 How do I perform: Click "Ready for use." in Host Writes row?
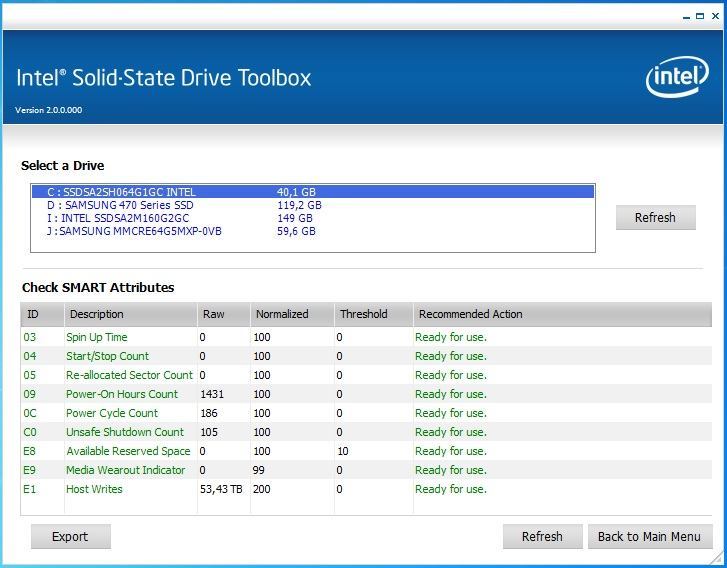point(451,489)
